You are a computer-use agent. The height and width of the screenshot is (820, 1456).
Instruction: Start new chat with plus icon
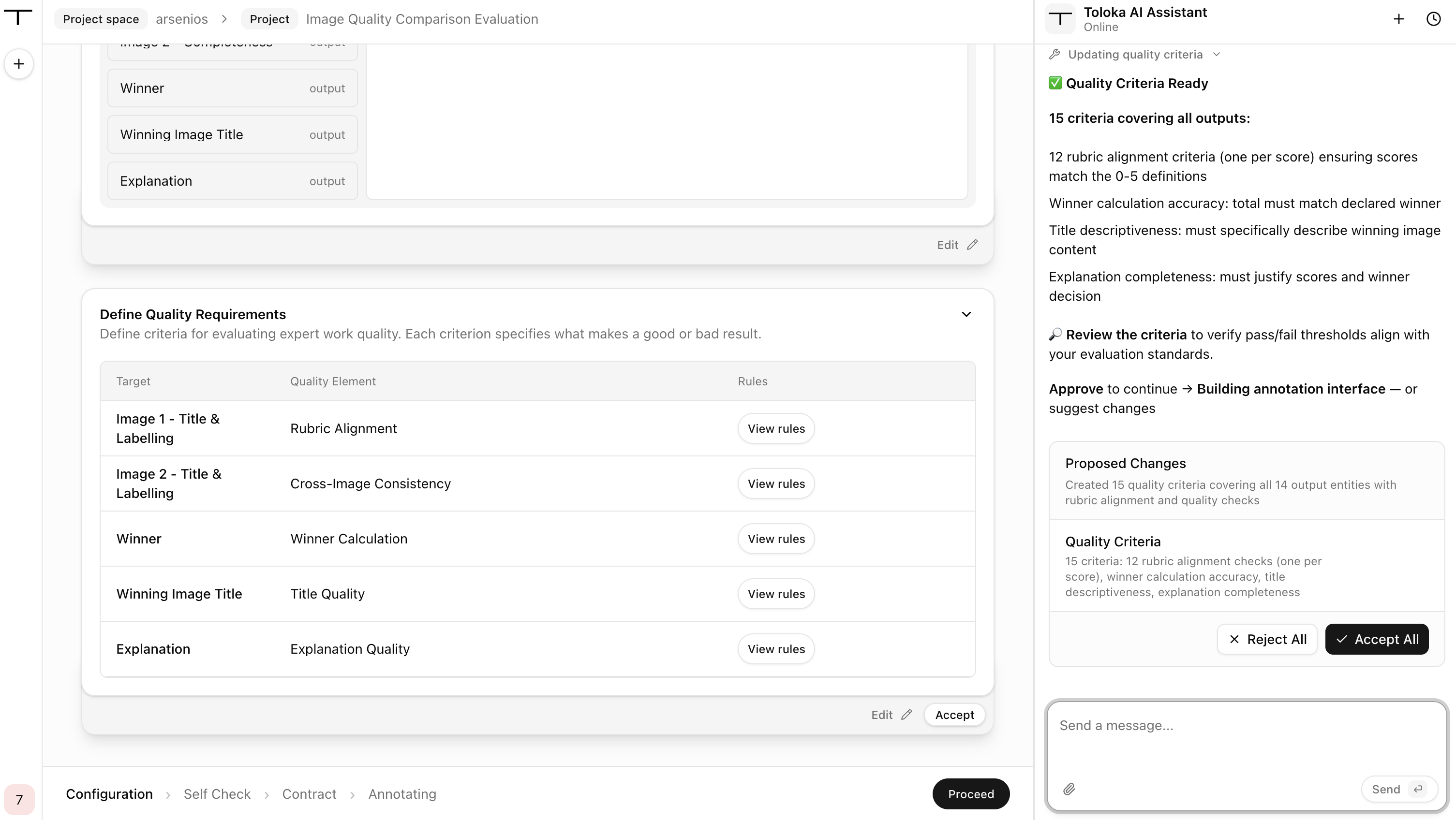click(1398, 19)
